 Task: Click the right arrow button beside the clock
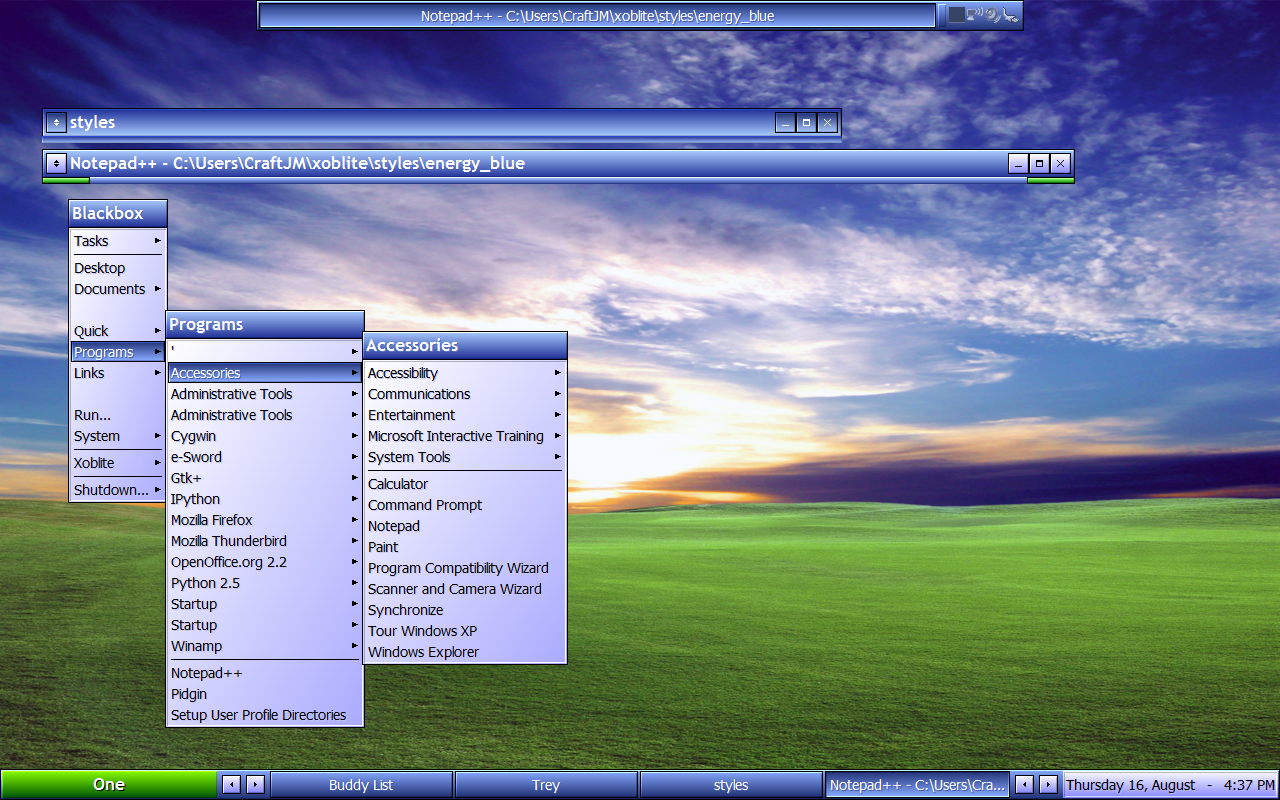click(x=1049, y=785)
